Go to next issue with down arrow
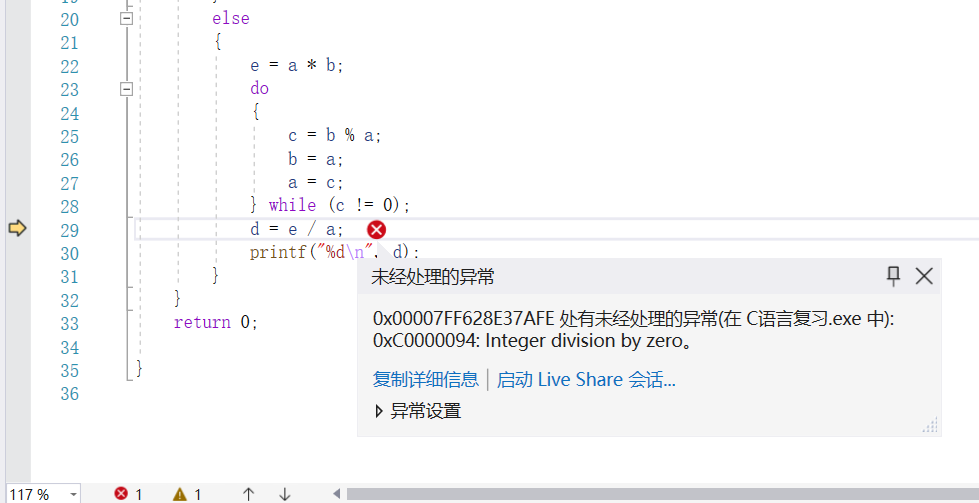Screen dimensions: 979x503 point(285,494)
